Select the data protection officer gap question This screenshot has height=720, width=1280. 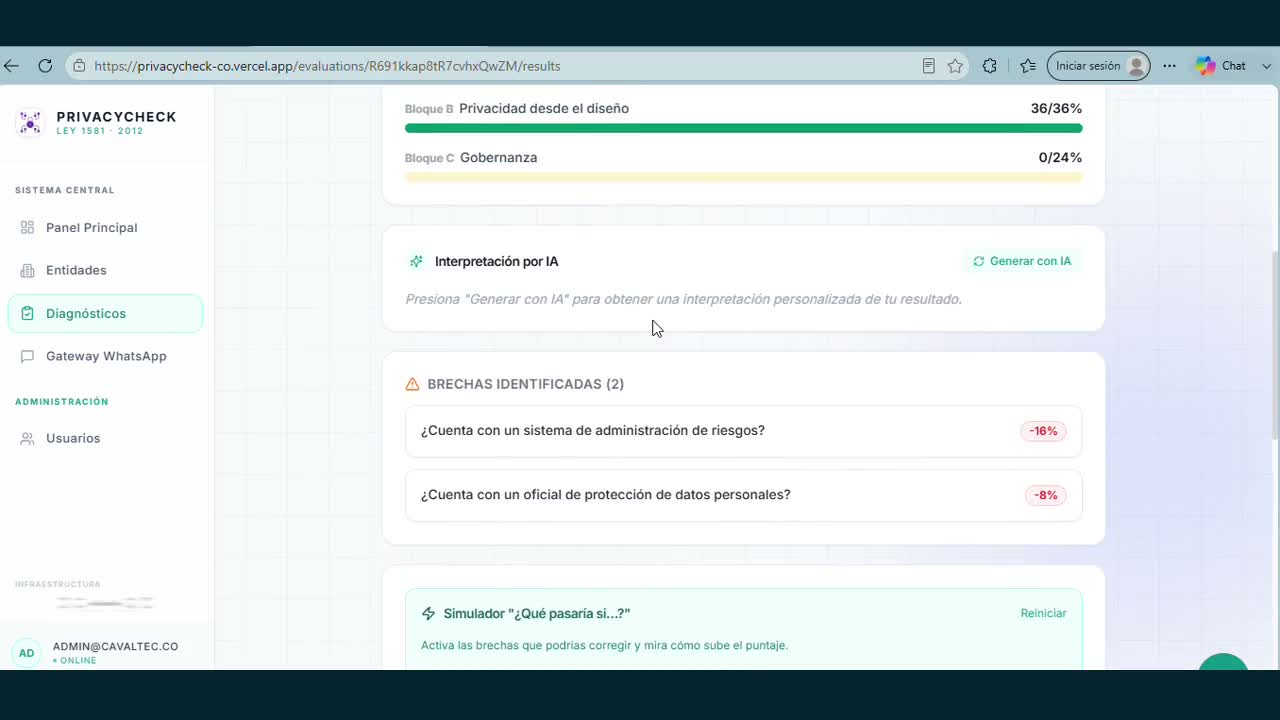[743, 495]
